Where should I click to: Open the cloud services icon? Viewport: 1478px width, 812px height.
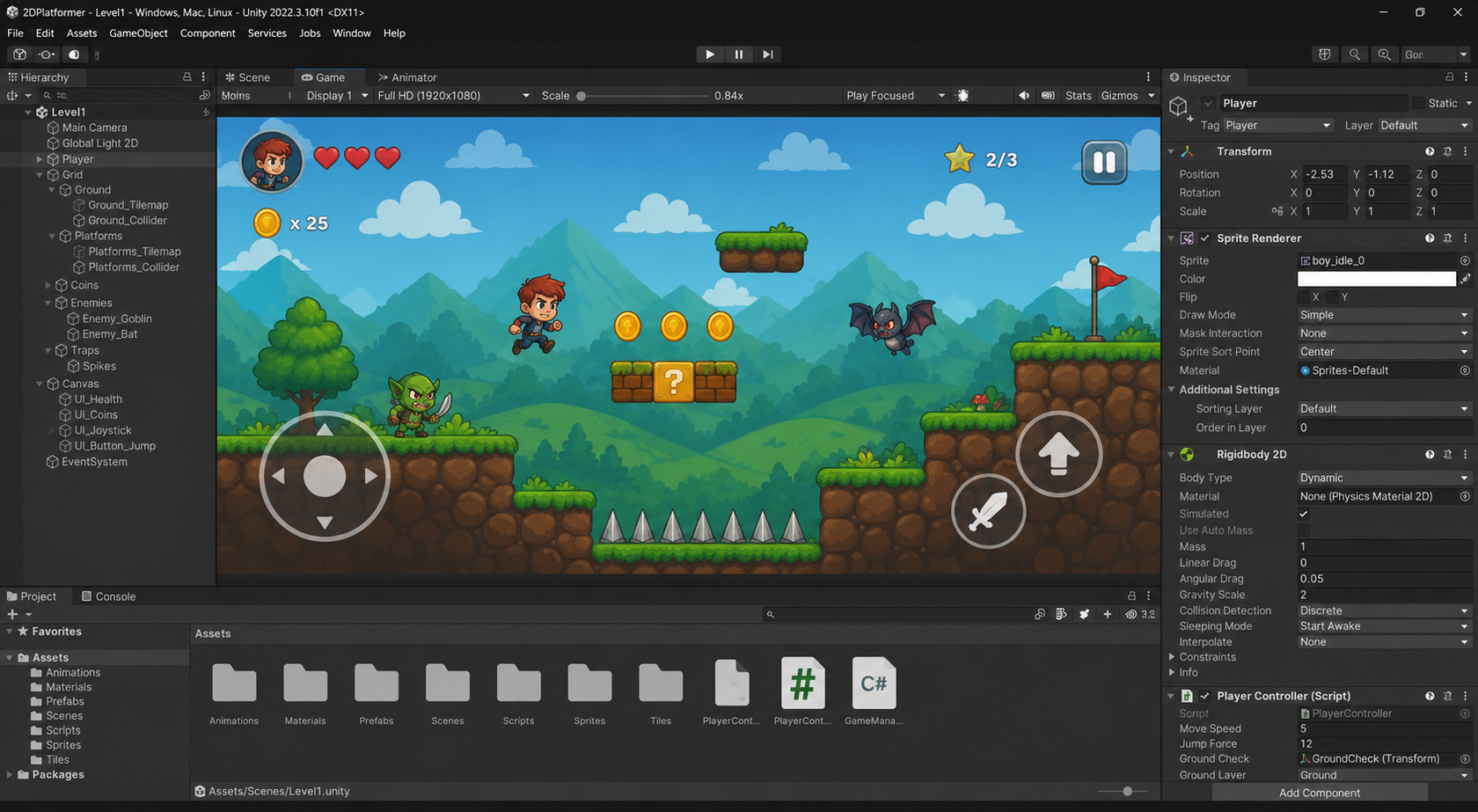74,55
